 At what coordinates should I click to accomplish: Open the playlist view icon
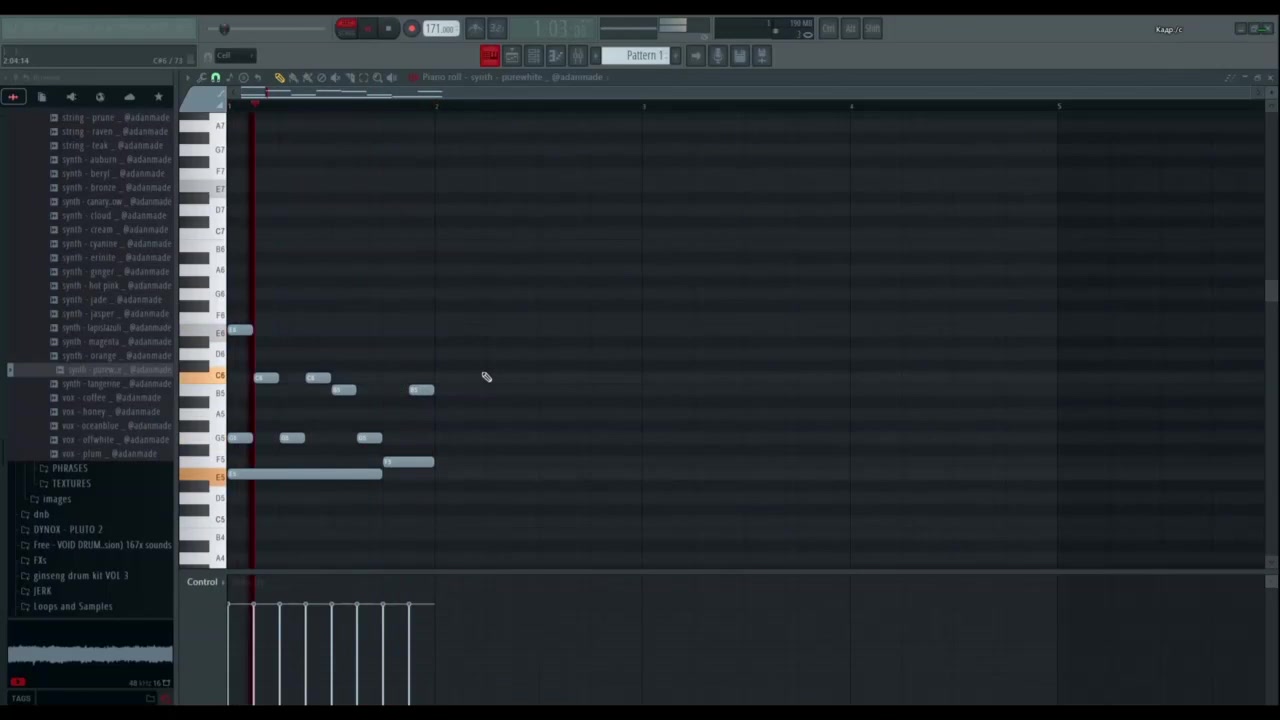click(490, 56)
